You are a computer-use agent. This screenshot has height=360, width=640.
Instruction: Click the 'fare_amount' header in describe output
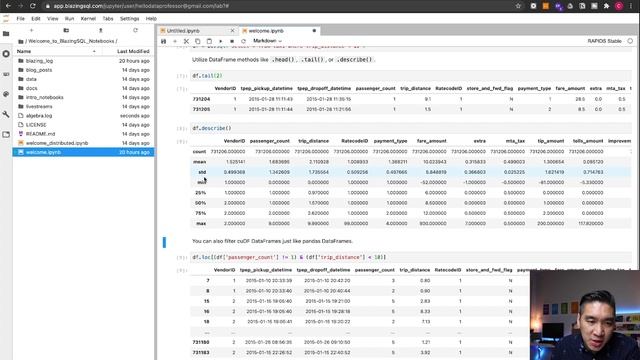(431, 141)
